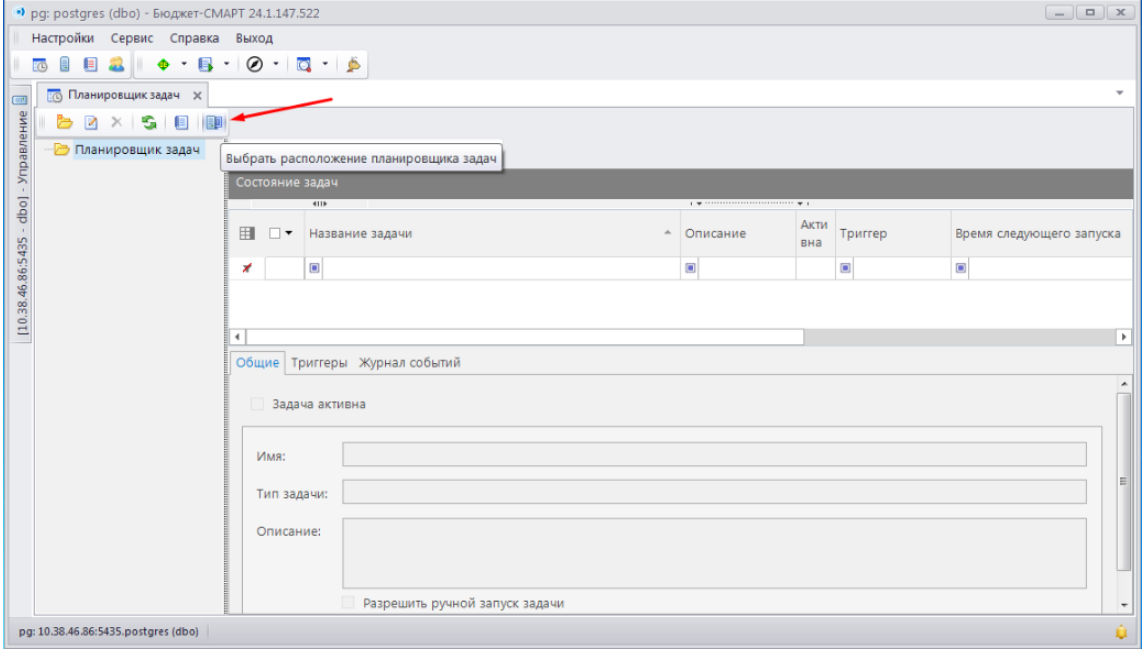Select the Планировщик задач document tab
The image size is (1144, 650).
[x=124, y=95]
